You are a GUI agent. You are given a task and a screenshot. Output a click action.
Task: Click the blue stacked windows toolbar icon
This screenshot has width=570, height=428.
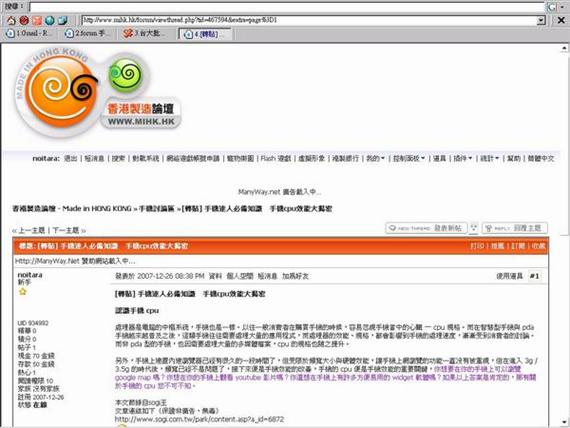coord(63,20)
